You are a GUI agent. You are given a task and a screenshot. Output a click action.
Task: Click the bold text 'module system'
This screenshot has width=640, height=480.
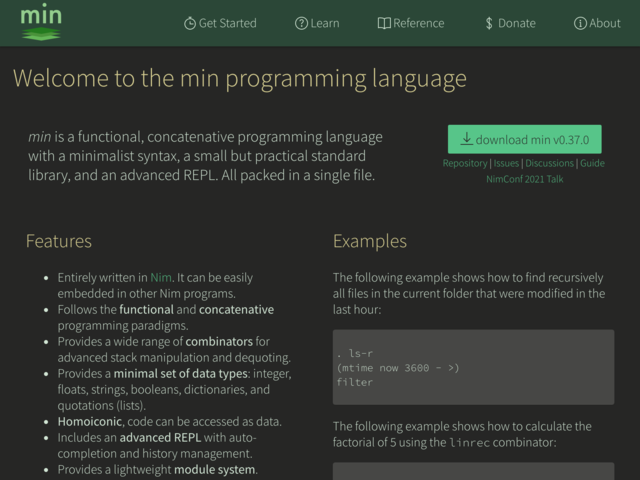coord(215,470)
